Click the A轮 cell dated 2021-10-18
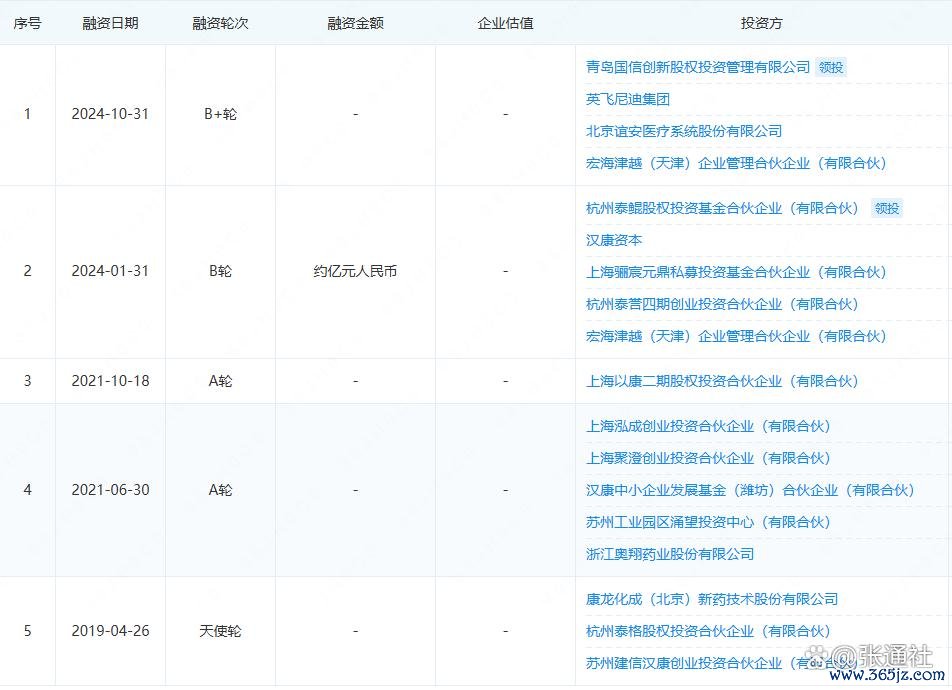This screenshot has height=690, width=952. point(220,381)
